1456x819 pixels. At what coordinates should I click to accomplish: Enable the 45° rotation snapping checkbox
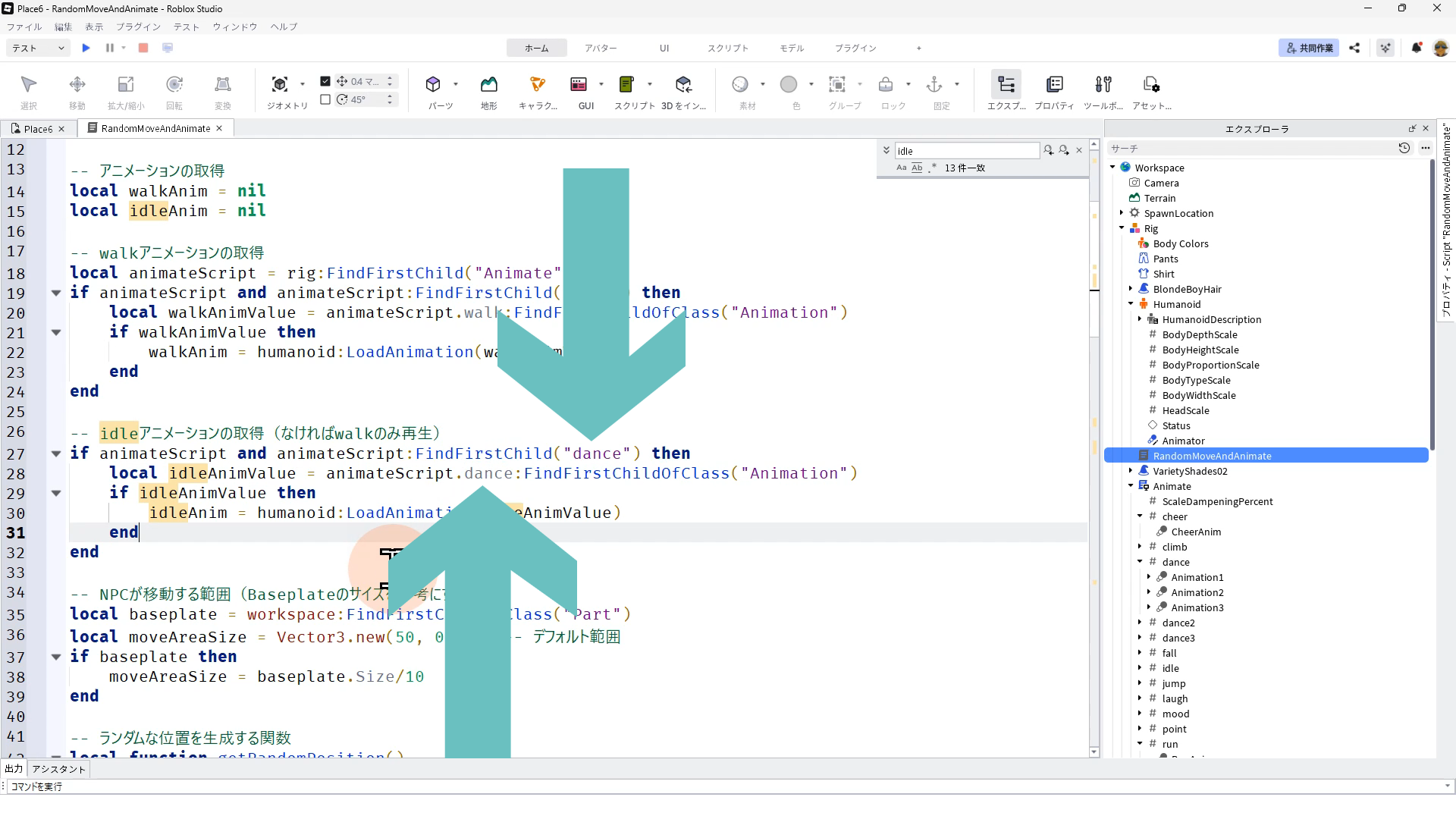tap(325, 99)
